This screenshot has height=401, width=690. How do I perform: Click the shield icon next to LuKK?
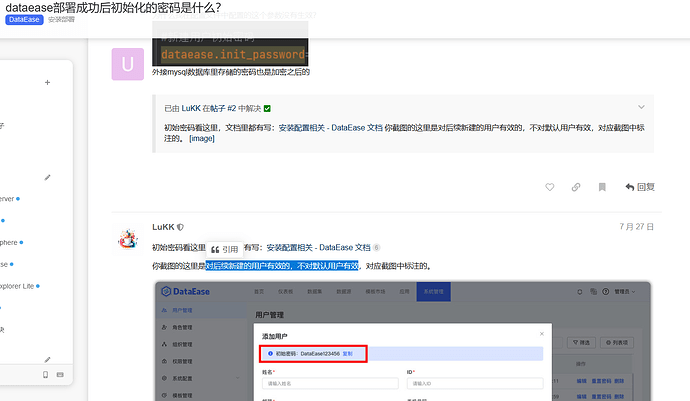(180, 227)
